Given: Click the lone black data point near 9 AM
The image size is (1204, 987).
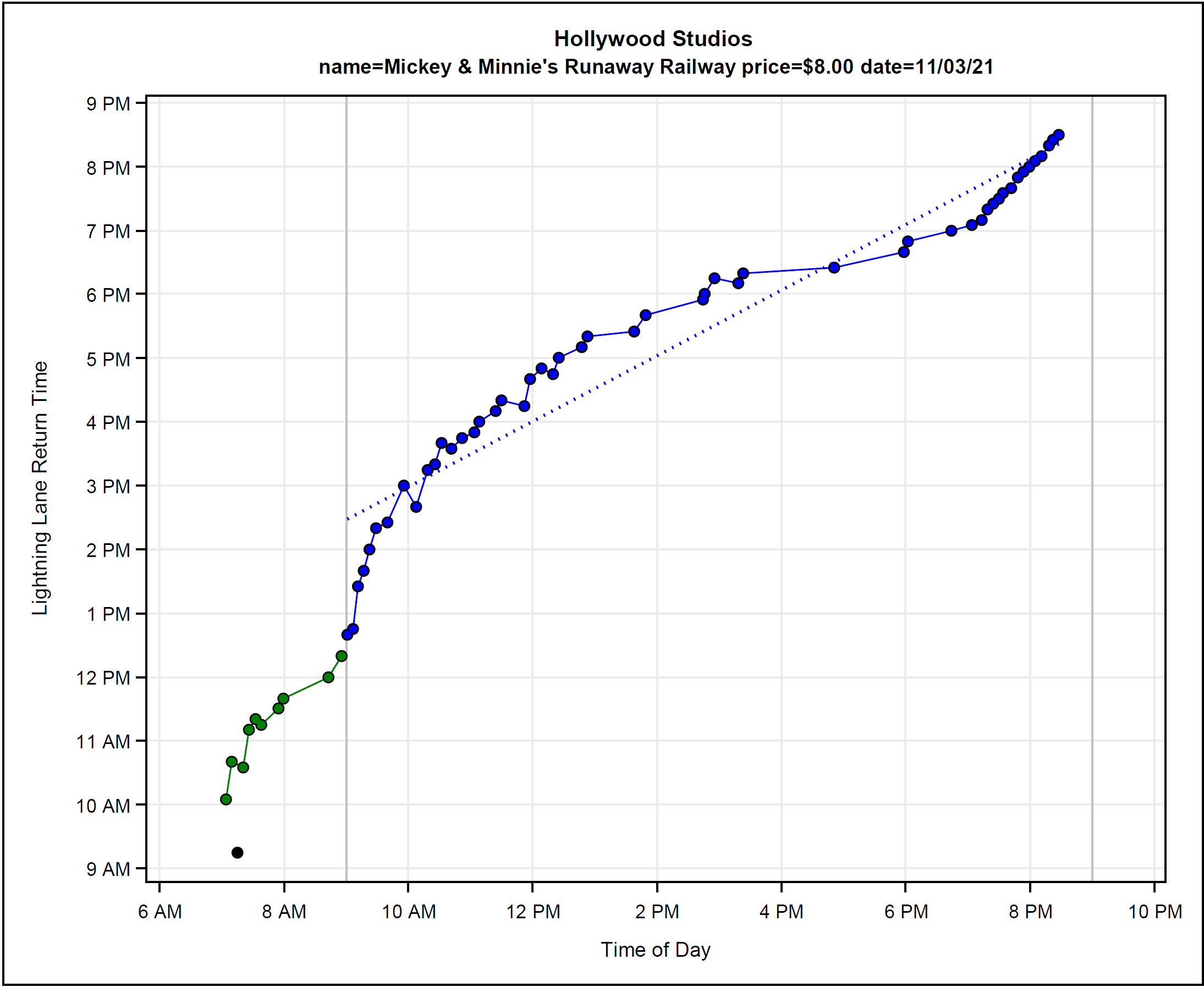Looking at the screenshot, I should coord(238,852).
